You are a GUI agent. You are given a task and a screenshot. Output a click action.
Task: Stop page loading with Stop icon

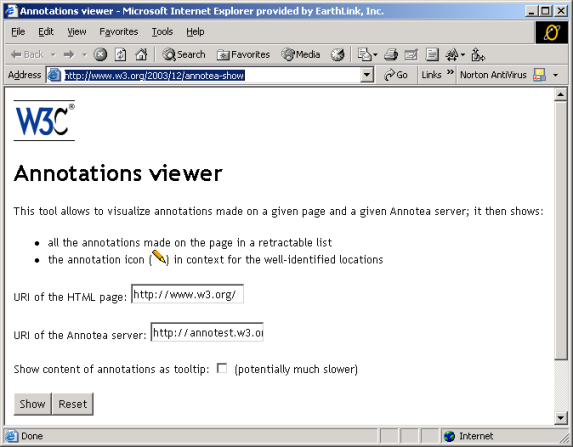tap(100, 55)
